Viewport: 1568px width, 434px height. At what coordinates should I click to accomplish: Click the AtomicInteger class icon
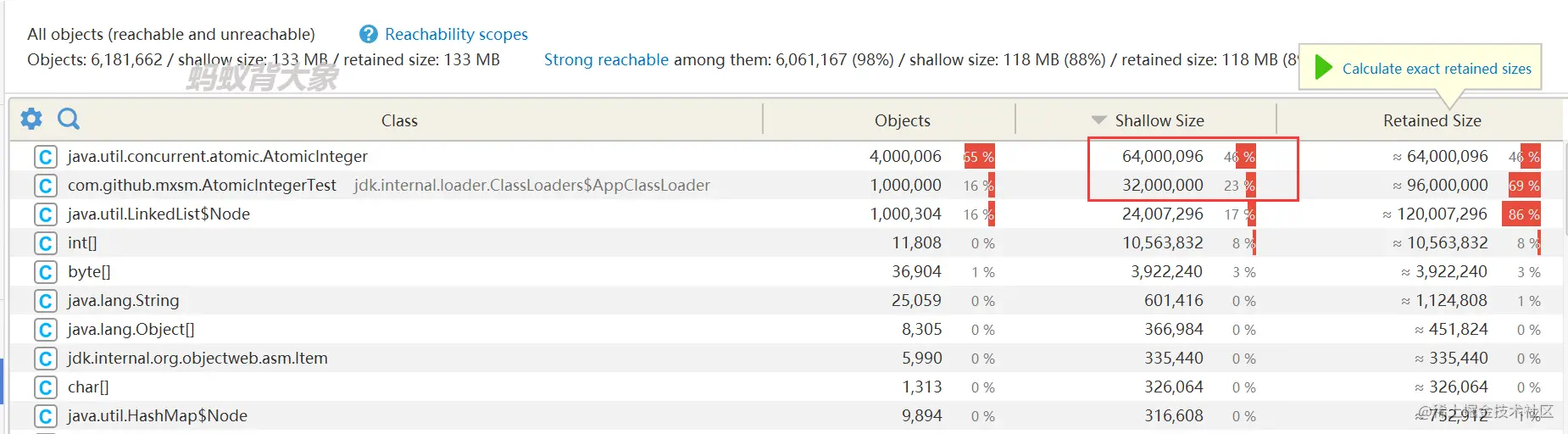click(46, 157)
